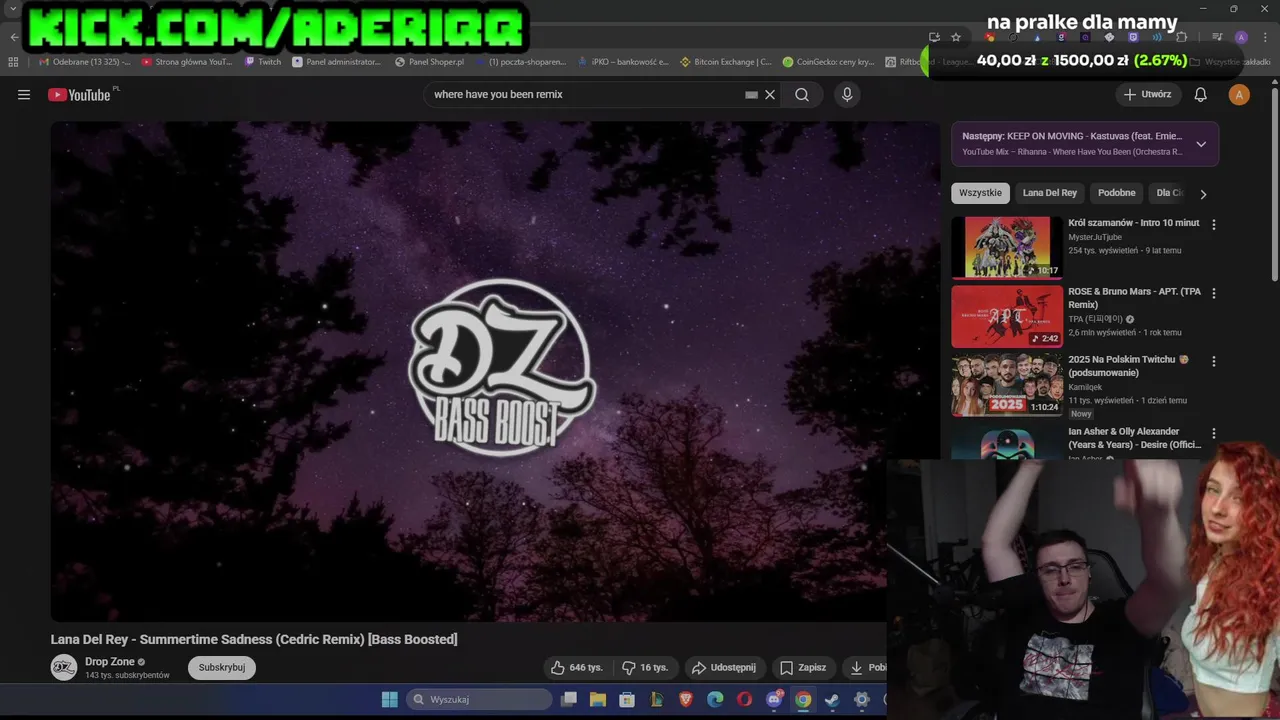Subscribe with the Subskrybuj button
This screenshot has width=1280, height=720.
coord(222,667)
